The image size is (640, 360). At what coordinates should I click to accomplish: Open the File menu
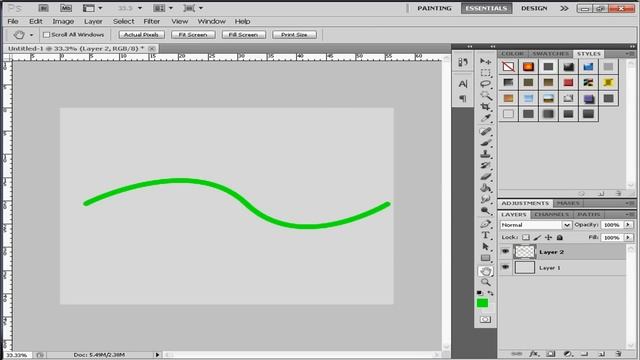pyautogui.click(x=13, y=21)
